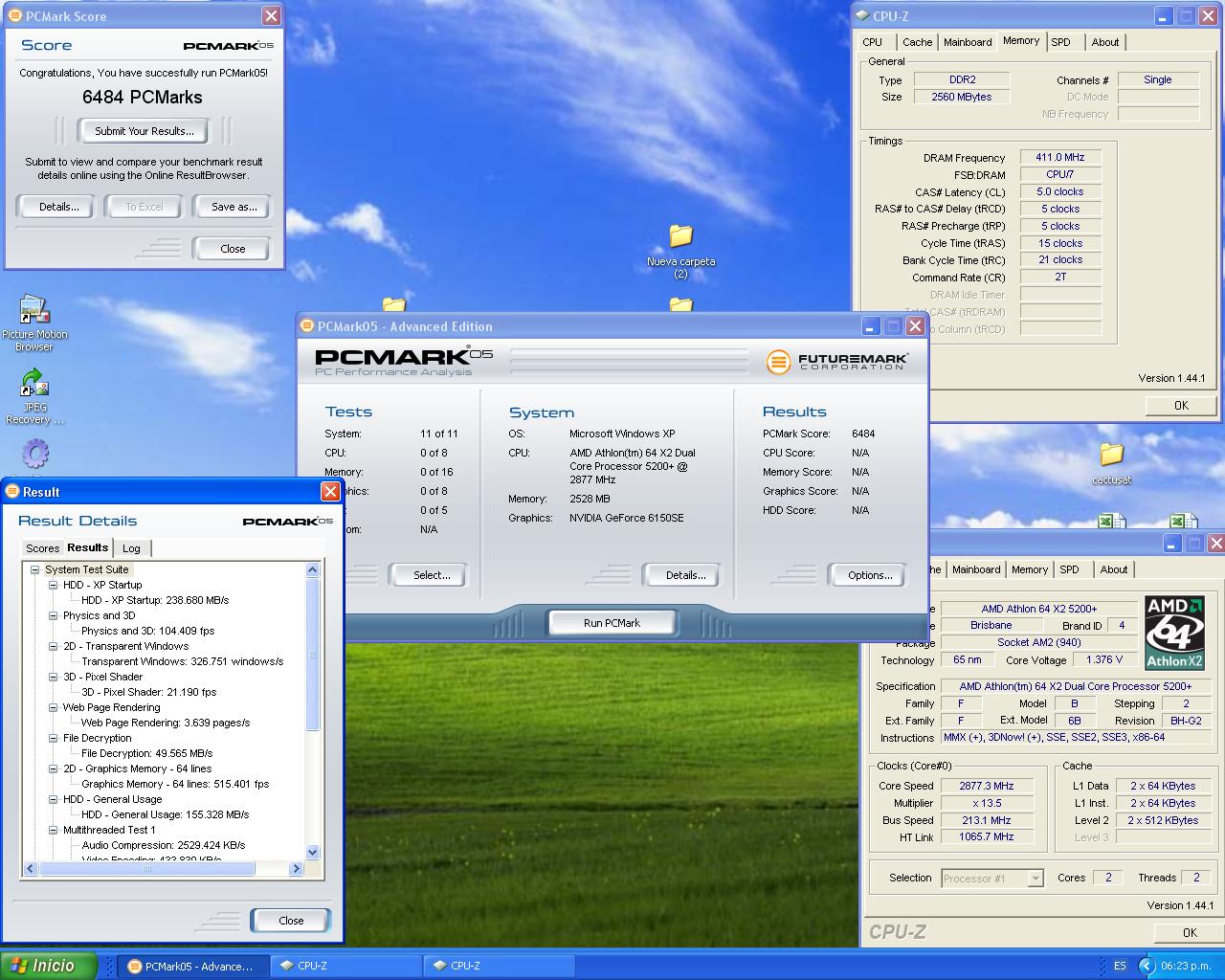1225x980 pixels.
Task: Click the Inicio start button
Action: [49, 966]
